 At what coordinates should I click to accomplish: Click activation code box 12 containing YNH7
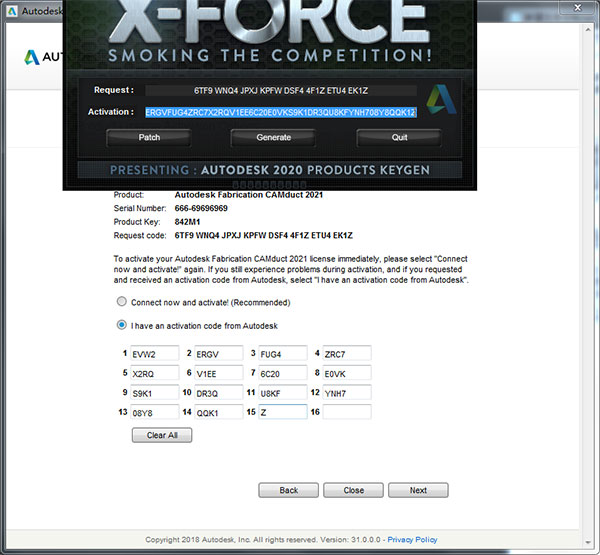pos(347,392)
